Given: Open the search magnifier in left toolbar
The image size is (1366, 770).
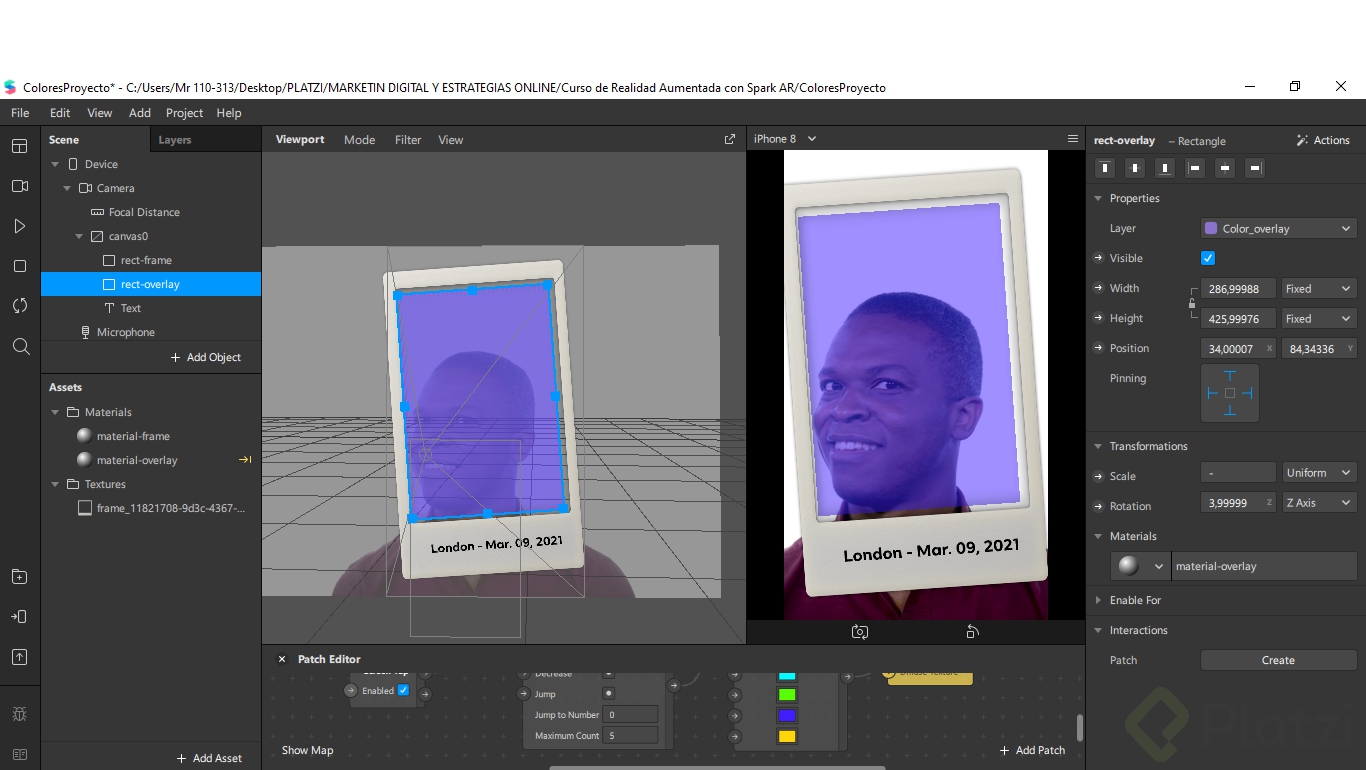Looking at the screenshot, I should pos(20,346).
